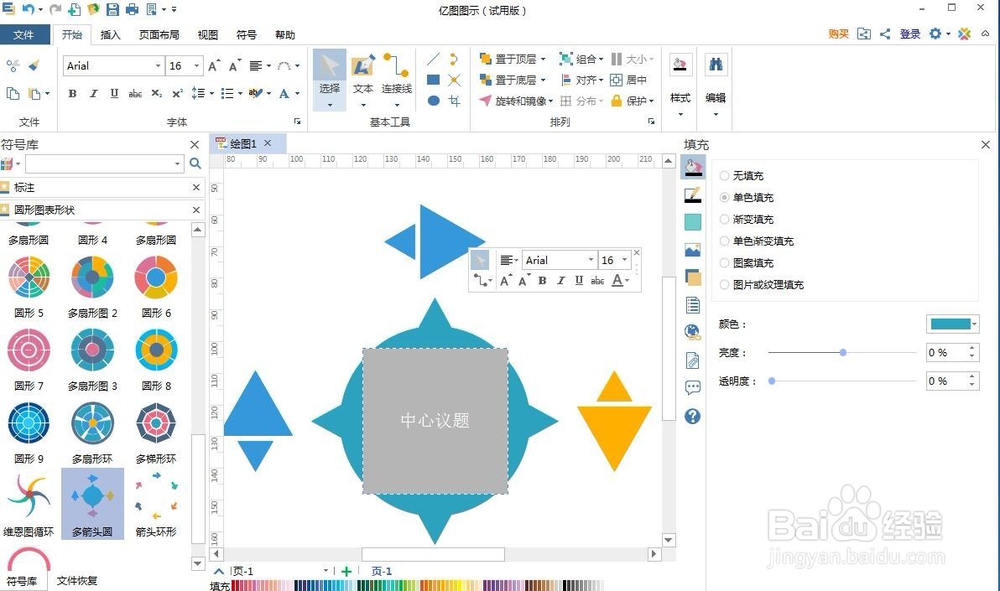Open the attachment panel icon
Viewport: 1000px width, 591px height.
tap(693, 360)
